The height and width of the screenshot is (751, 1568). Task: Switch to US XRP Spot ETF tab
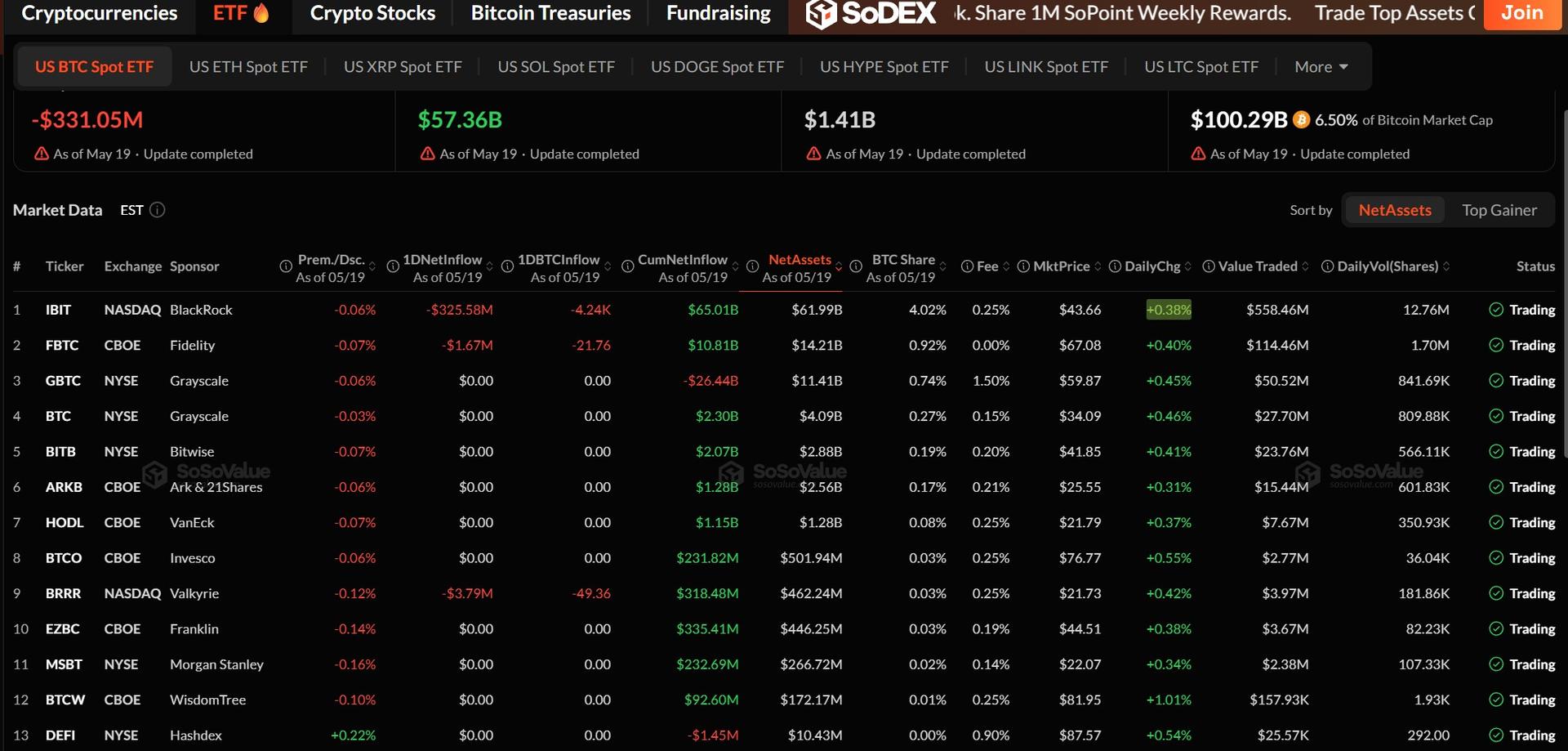[x=403, y=67]
